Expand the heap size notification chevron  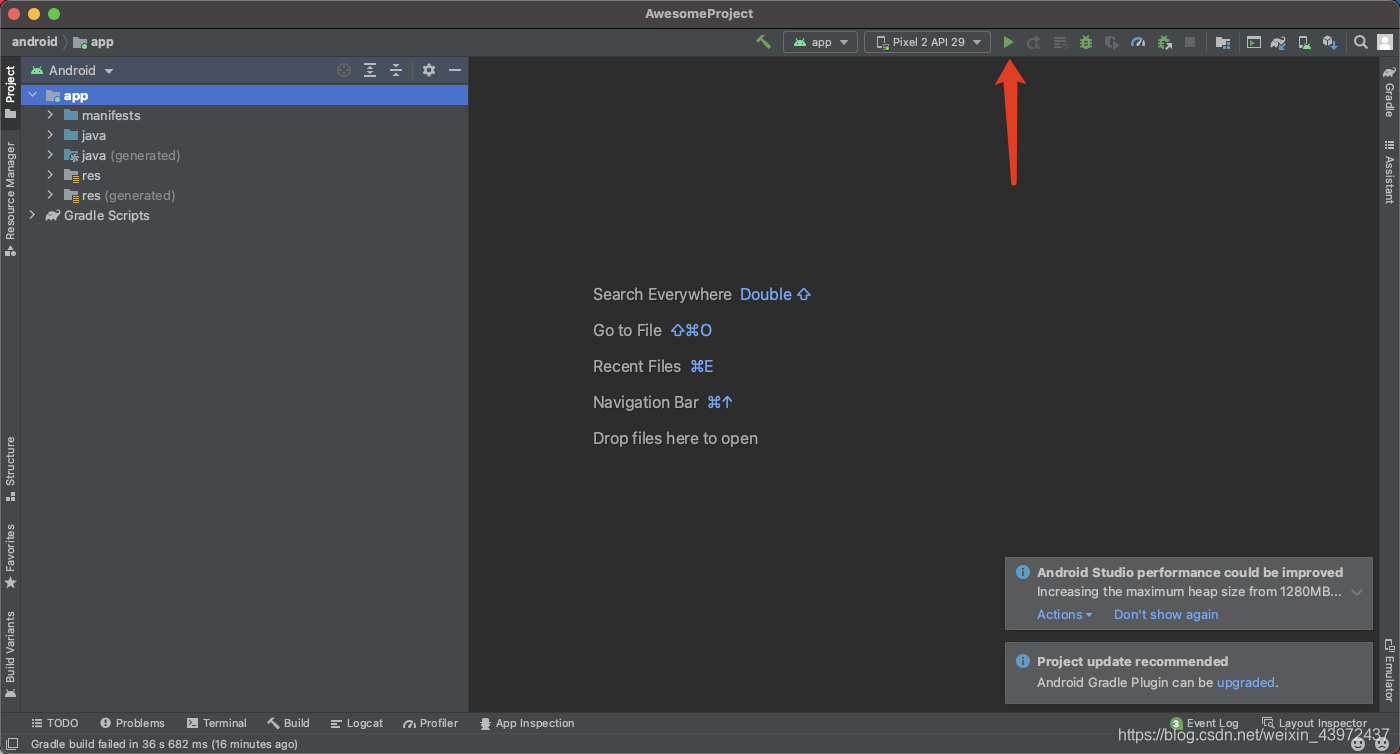click(x=1357, y=592)
